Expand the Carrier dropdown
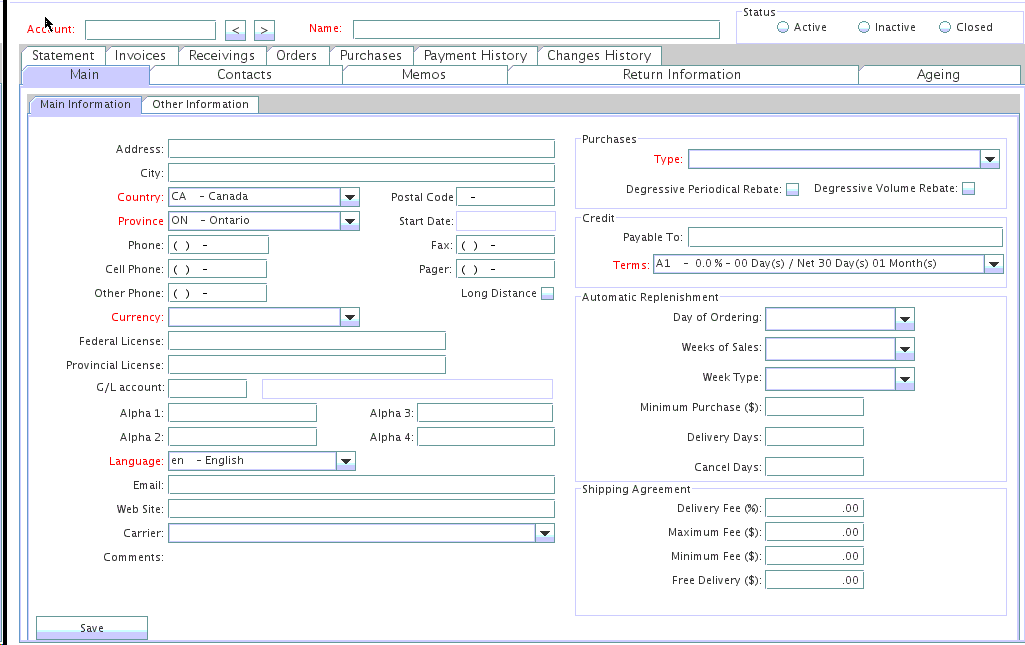Viewport: 1025px width, 645px height. (544, 534)
